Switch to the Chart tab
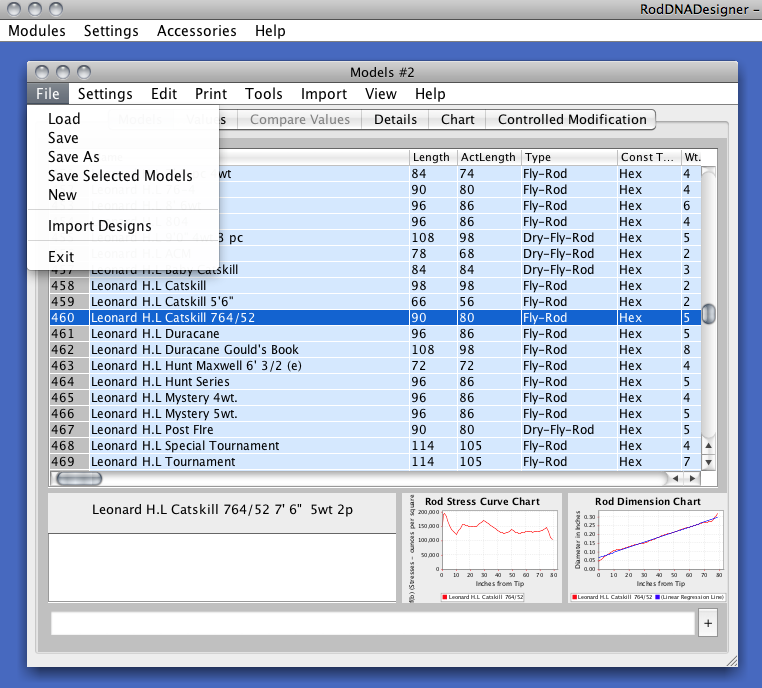 click(x=457, y=120)
